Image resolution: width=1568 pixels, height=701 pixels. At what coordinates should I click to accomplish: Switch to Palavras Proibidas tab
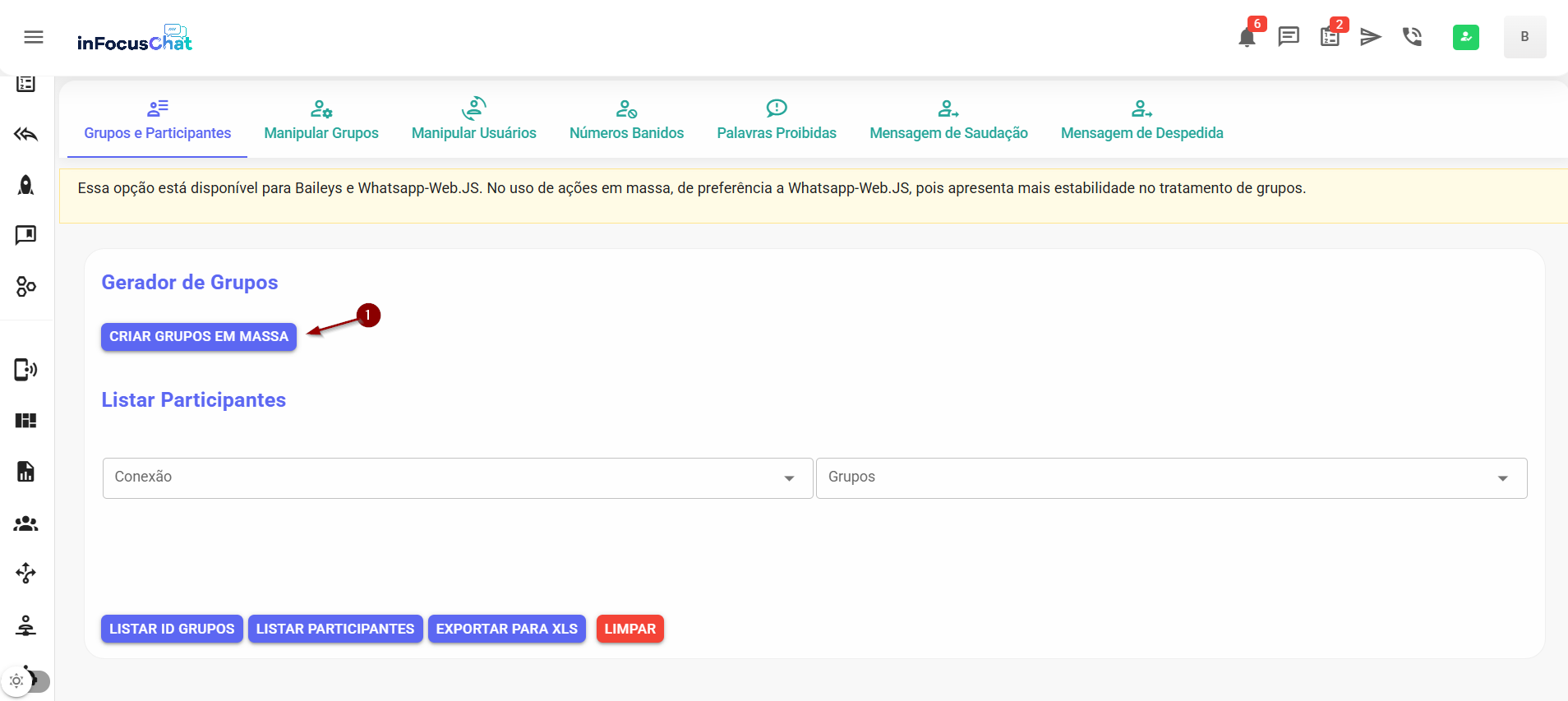tap(777, 121)
